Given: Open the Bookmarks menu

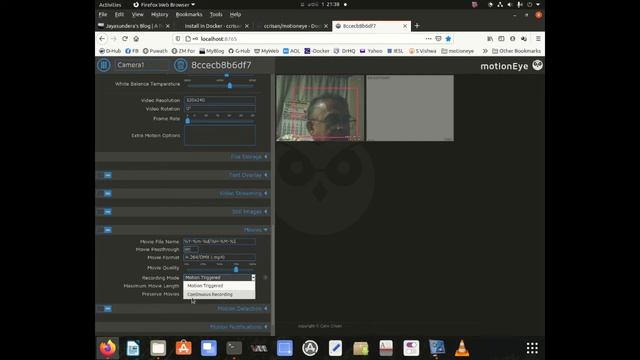Looking at the screenshot, I should pyautogui.click(x=189, y=14).
